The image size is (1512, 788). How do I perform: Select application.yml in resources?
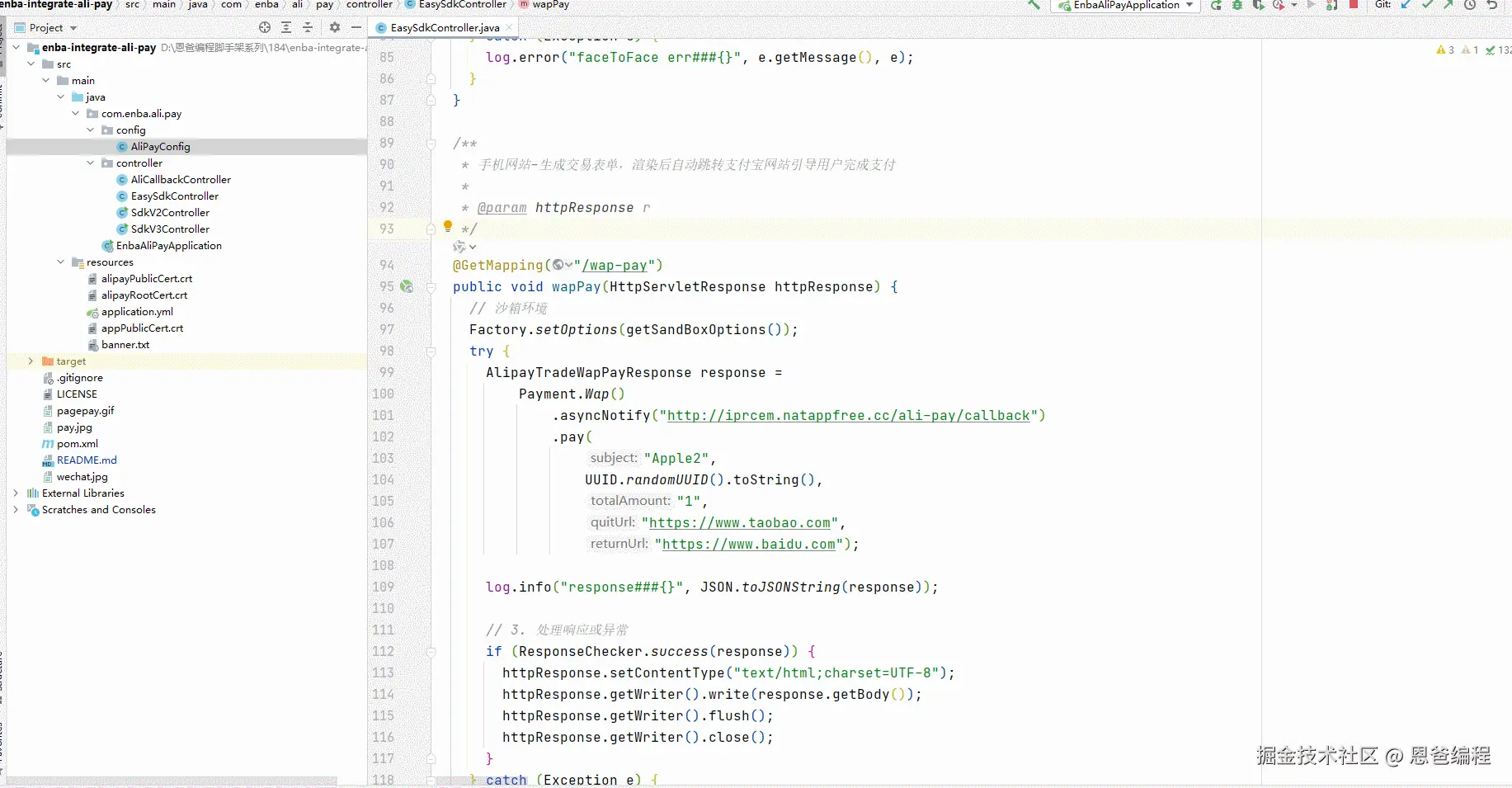pos(137,311)
